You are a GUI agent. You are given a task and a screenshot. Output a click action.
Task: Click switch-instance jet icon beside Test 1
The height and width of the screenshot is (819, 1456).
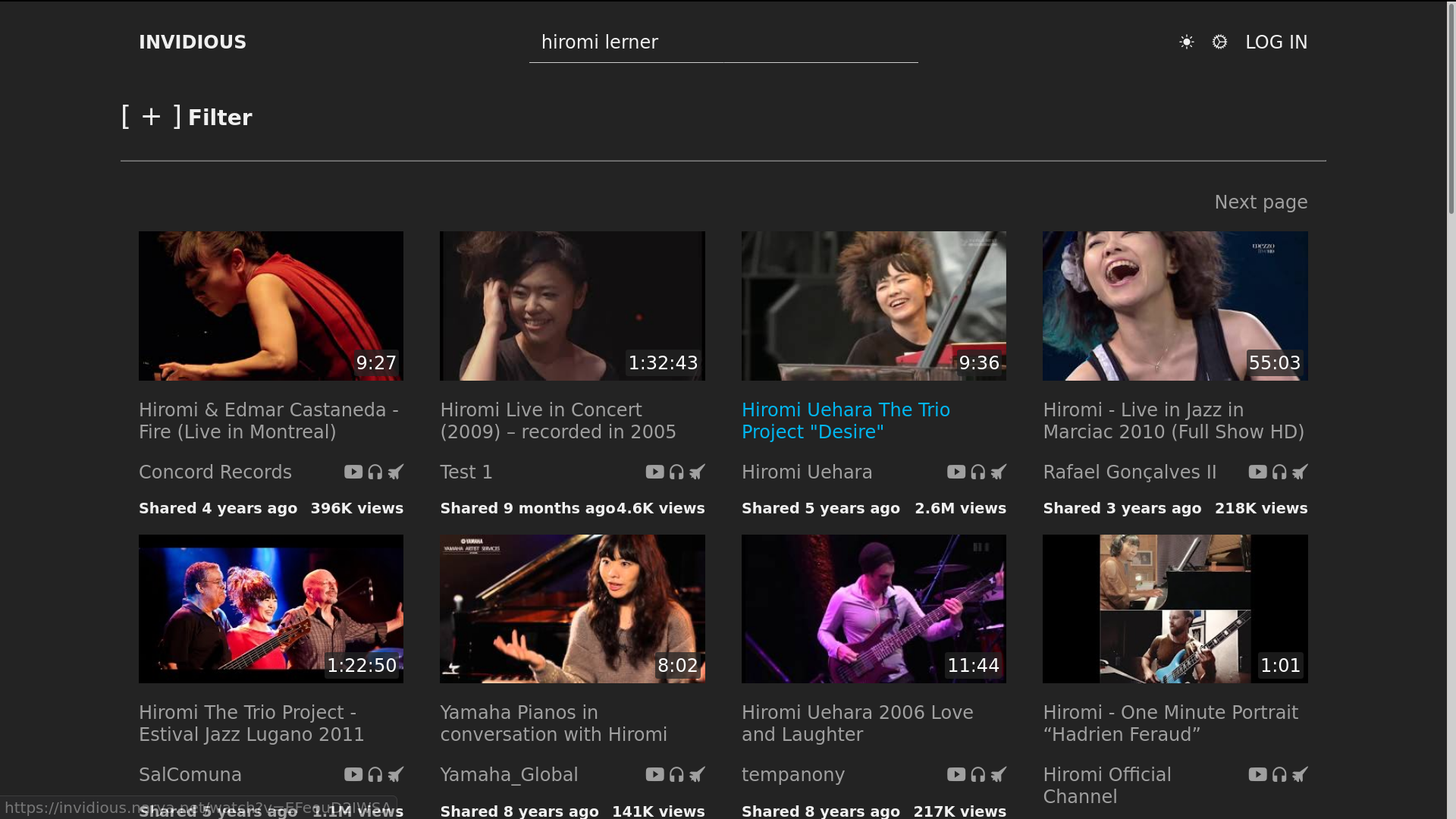(x=697, y=472)
